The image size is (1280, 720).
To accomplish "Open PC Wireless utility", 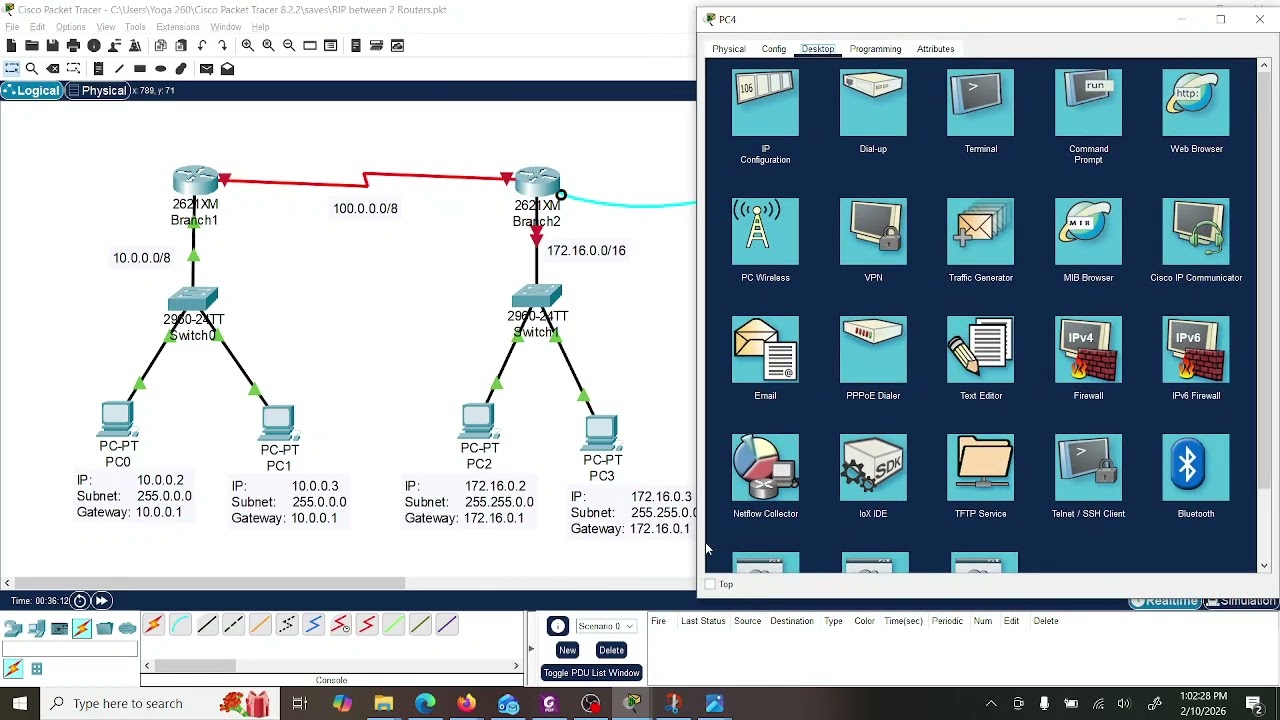I will (x=765, y=231).
